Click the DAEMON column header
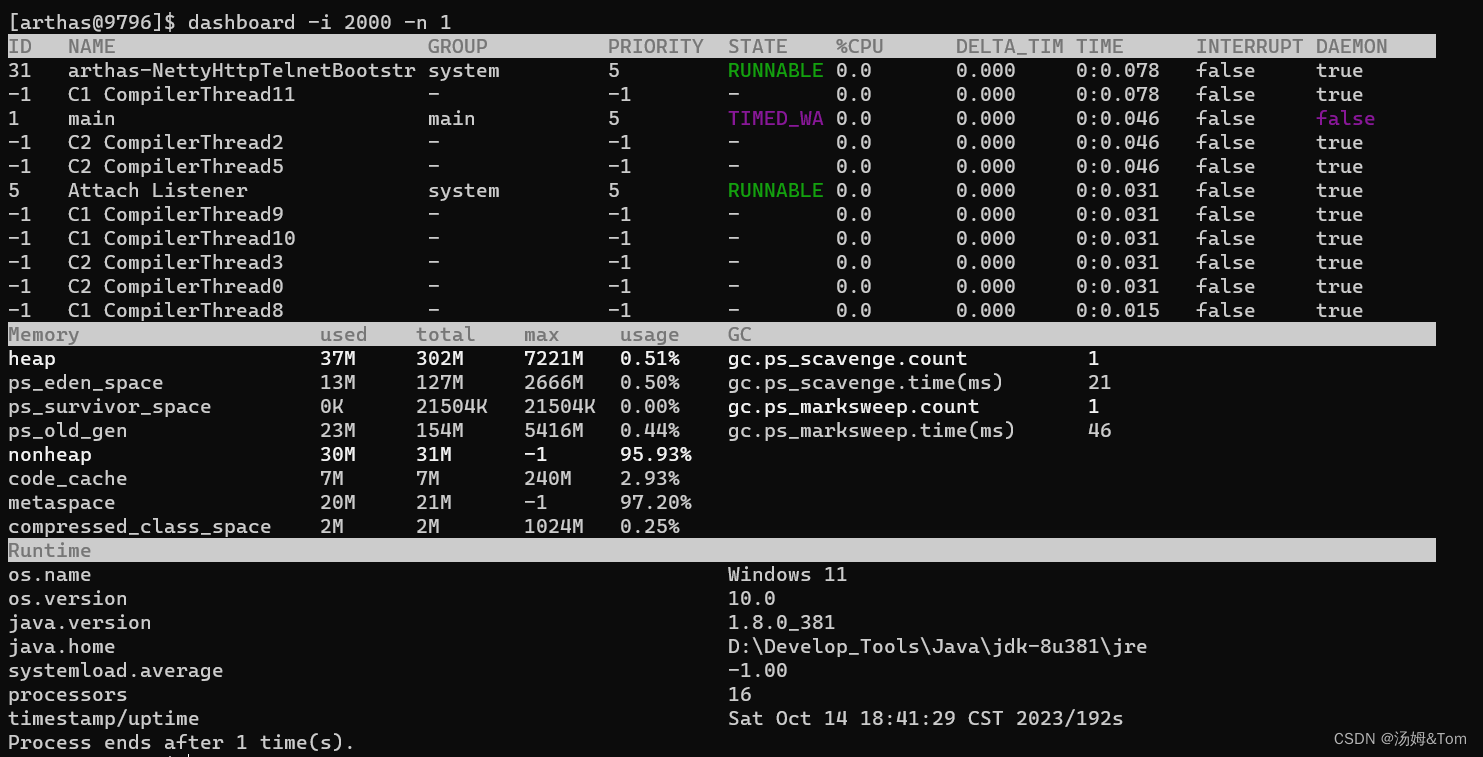This screenshot has width=1483, height=757. pos(1348,45)
